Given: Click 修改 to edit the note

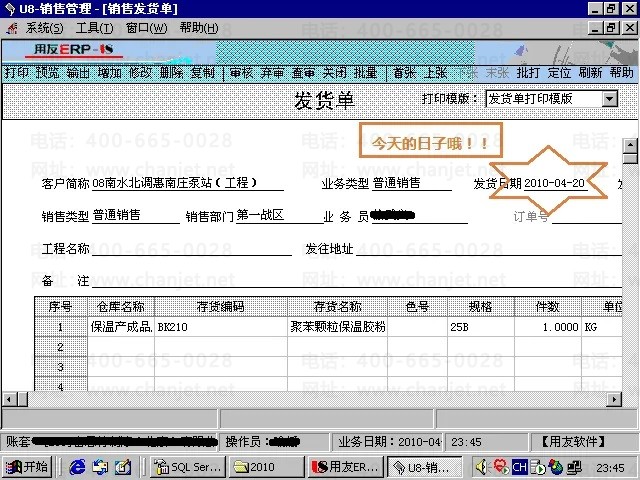Looking at the screenshot, I should tap(140, 73).
